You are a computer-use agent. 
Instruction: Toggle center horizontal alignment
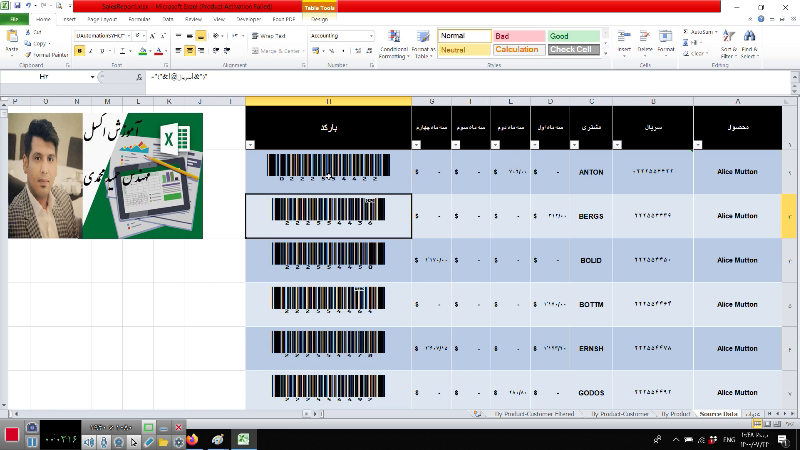pos(190,51)
